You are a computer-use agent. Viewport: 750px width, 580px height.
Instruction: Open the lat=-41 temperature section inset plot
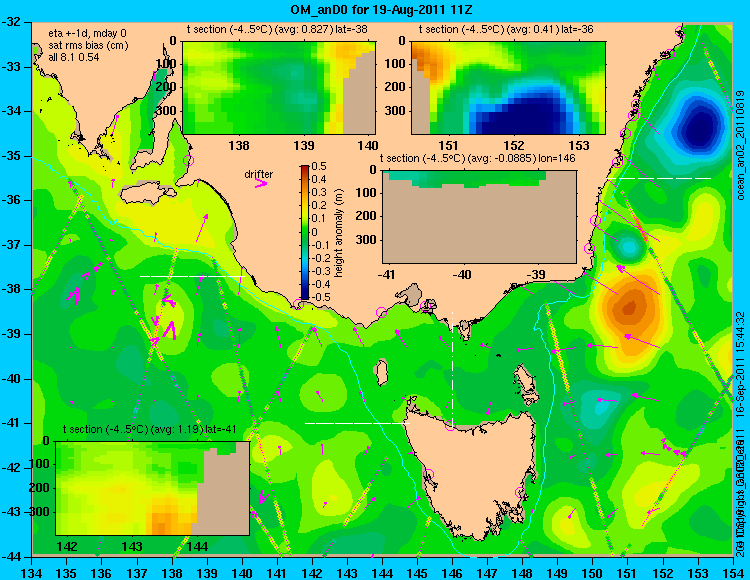pyautogui.click(x=153, y=488)
